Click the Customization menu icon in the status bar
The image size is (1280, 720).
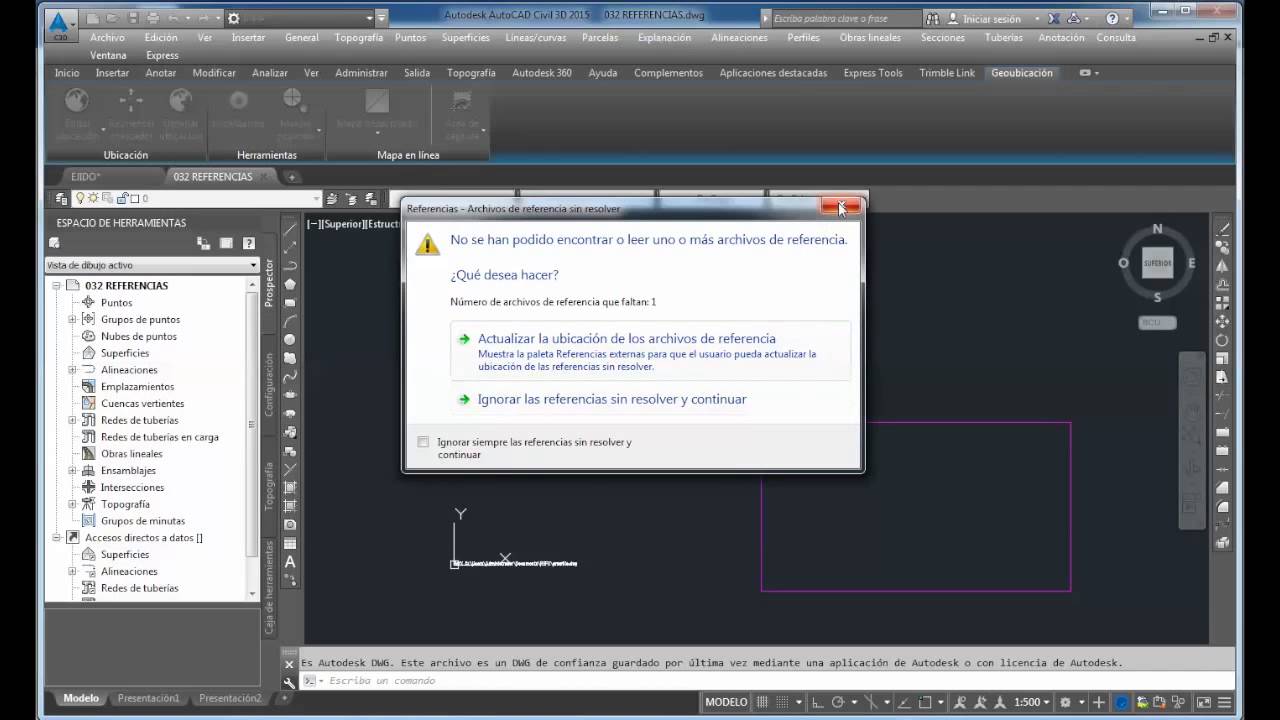tap(1224, 702)
